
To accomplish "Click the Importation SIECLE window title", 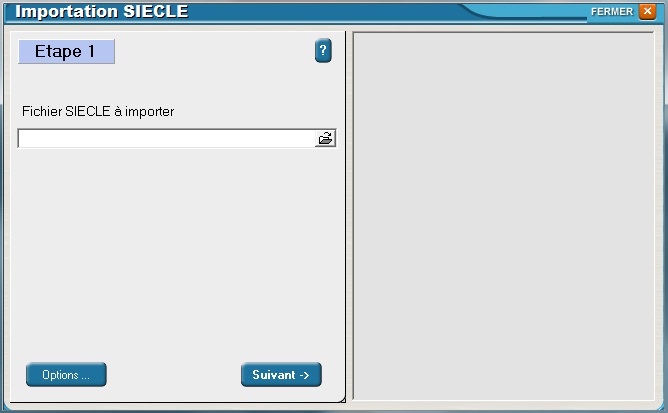I will click(101, 11).
